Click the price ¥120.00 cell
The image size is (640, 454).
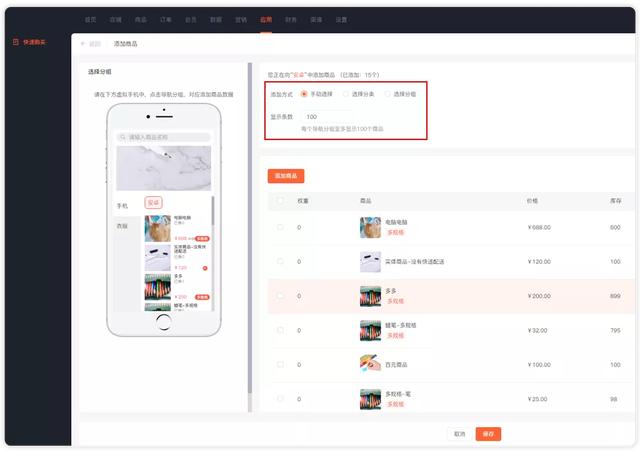point(539,261)
